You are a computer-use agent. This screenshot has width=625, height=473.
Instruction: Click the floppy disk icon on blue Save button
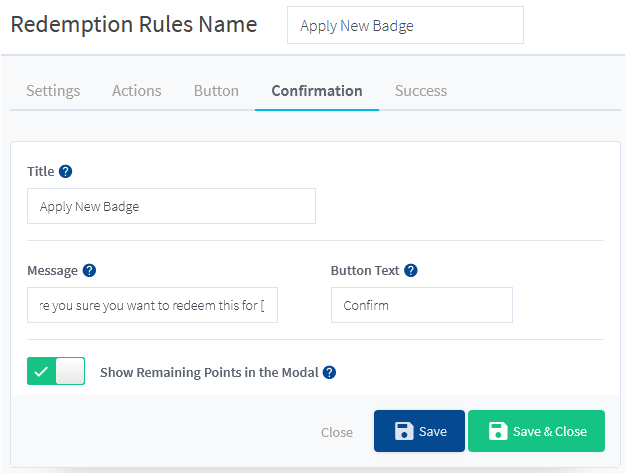point(404,431)
